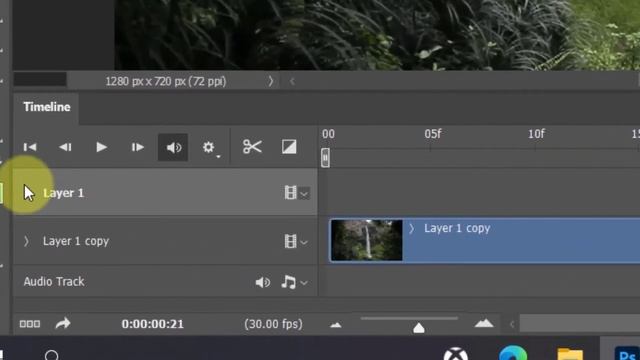The image size is (640, 360).
Task: Toggle audio playback speaker button
Action: click(x=173, y=147)
